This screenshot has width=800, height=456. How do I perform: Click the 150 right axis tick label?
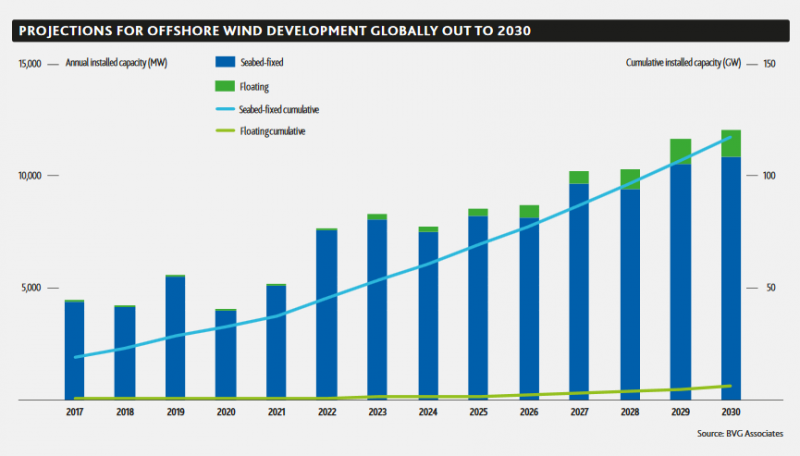769,64
